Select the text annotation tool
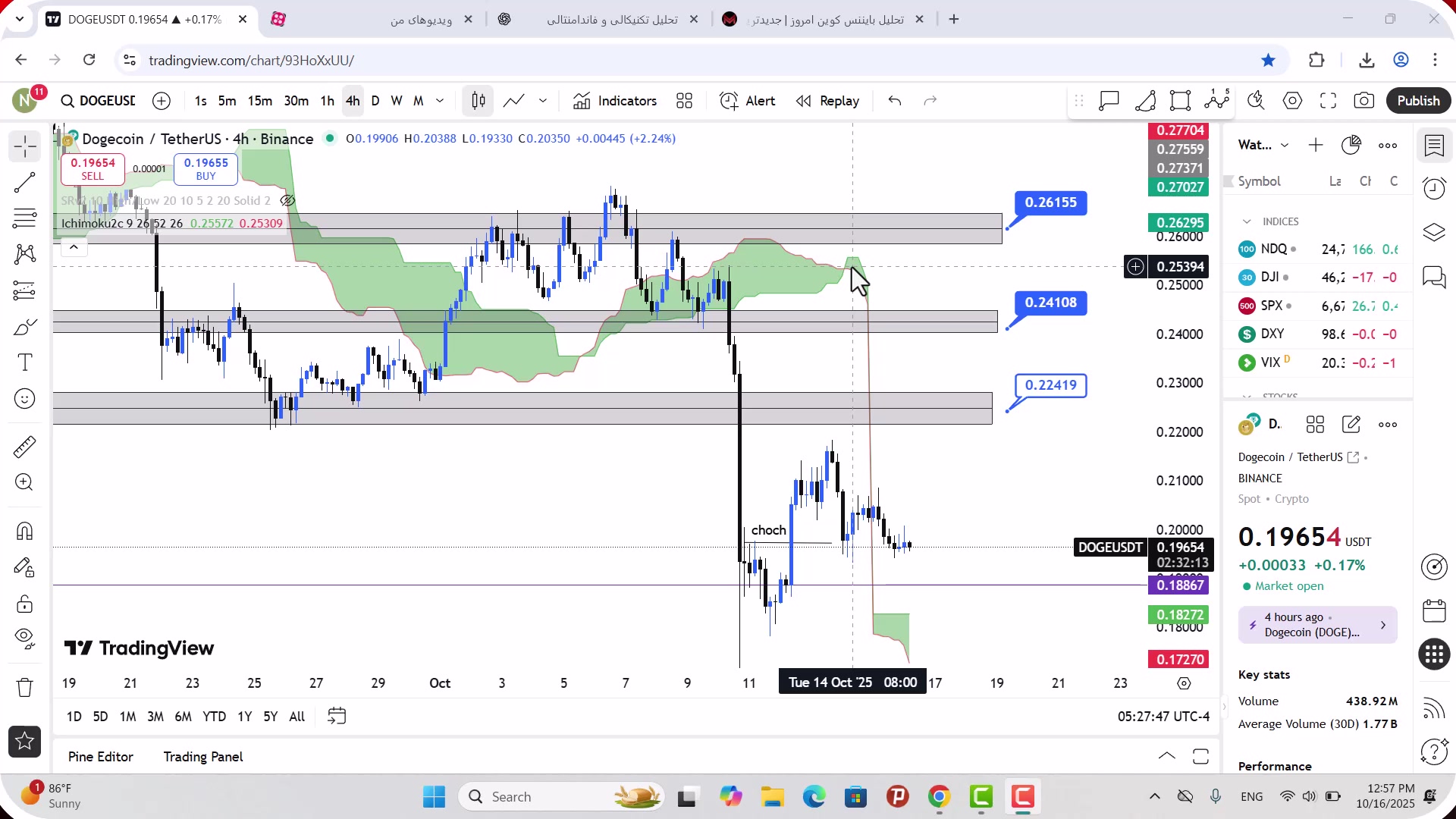 point(24,362)
